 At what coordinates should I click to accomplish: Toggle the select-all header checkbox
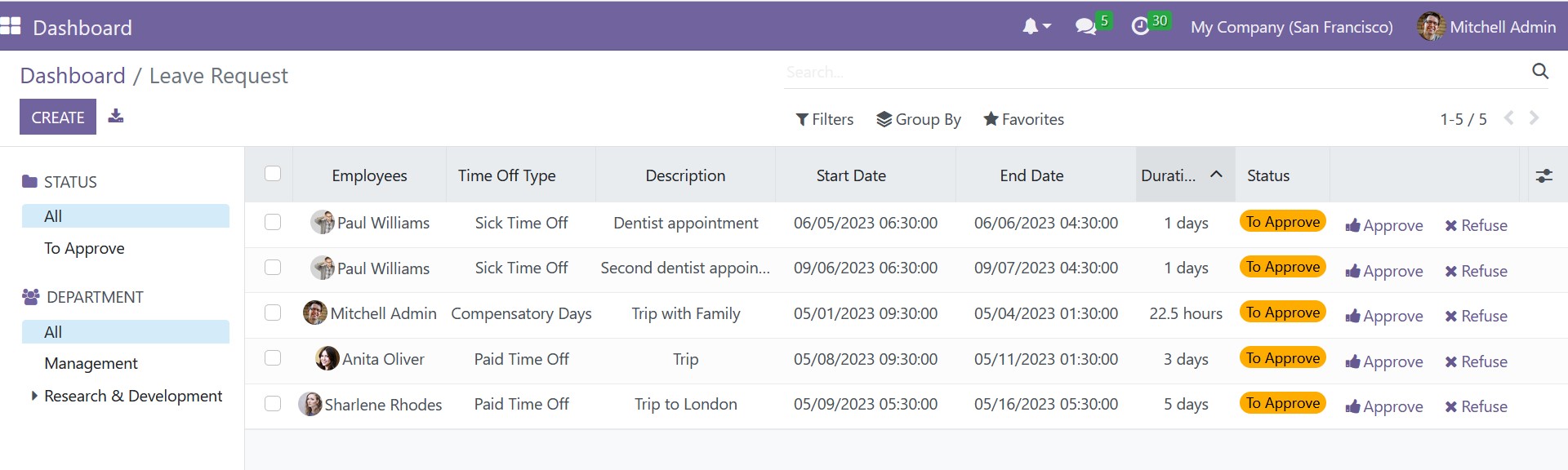[273, 174]
